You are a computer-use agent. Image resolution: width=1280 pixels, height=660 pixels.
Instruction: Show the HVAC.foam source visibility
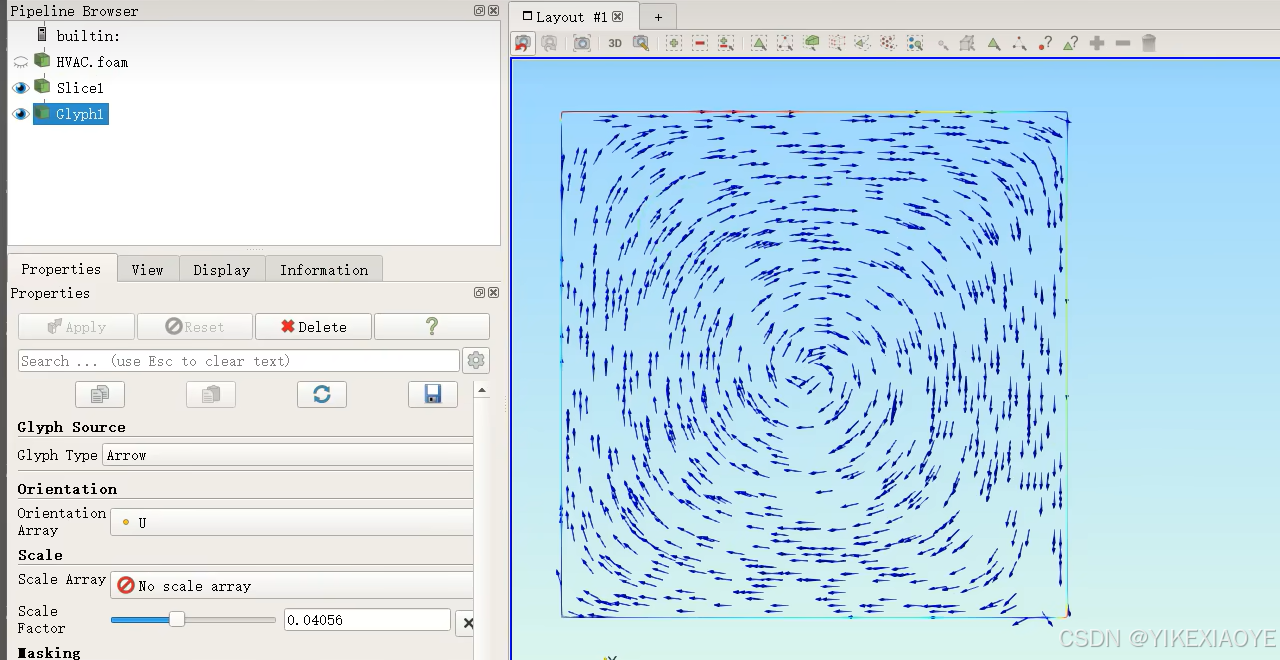point(20,61)
